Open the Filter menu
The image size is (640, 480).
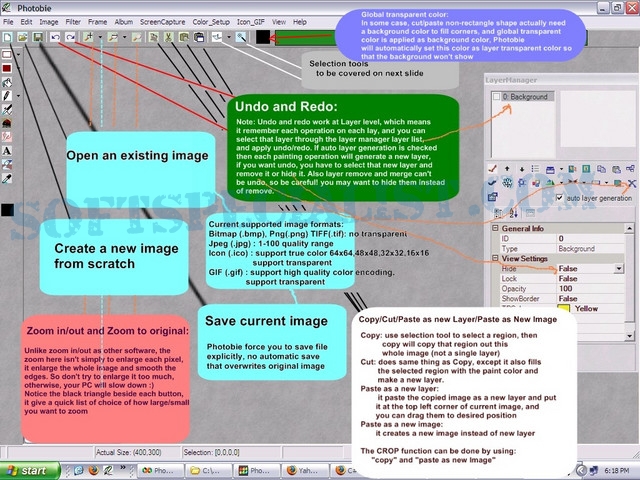73,22
